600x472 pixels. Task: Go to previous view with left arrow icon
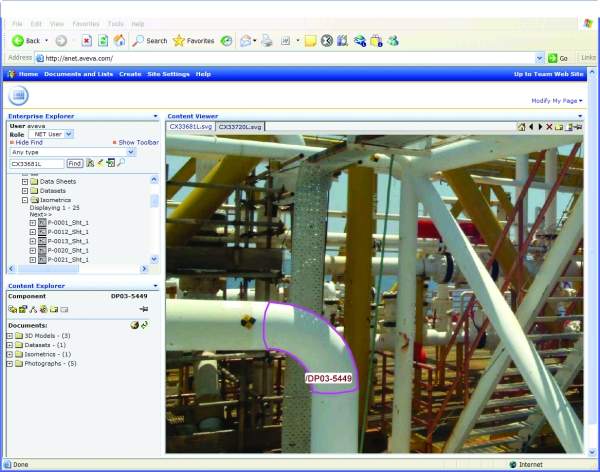point(531,127)
